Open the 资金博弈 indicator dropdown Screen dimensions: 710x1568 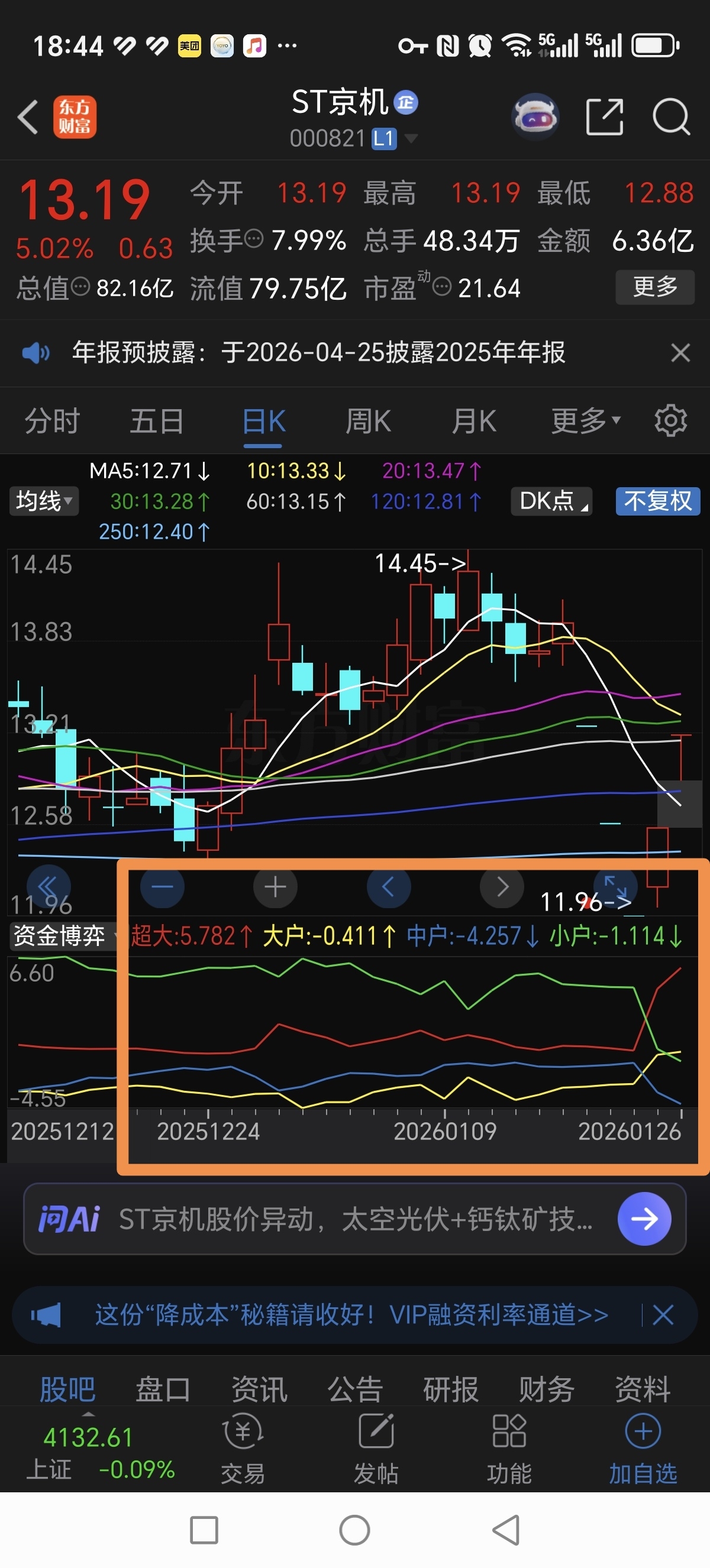click(x=64, y=935)
